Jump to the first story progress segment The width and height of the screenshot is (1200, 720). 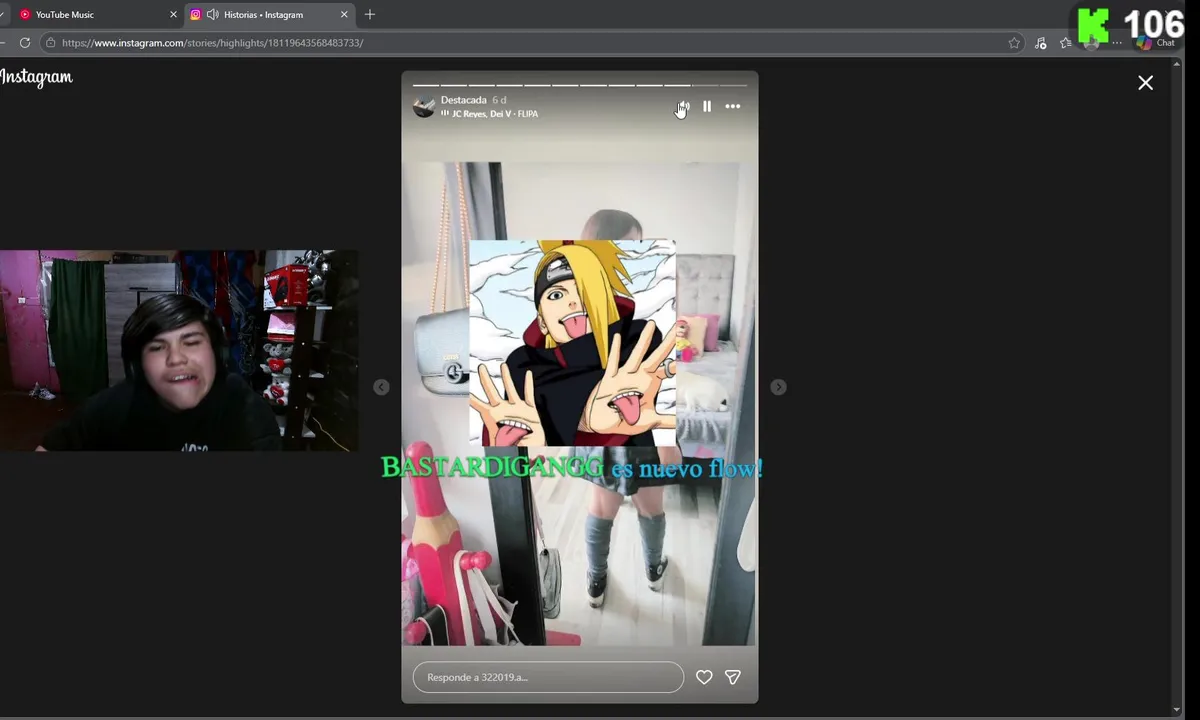coord(425,85)
